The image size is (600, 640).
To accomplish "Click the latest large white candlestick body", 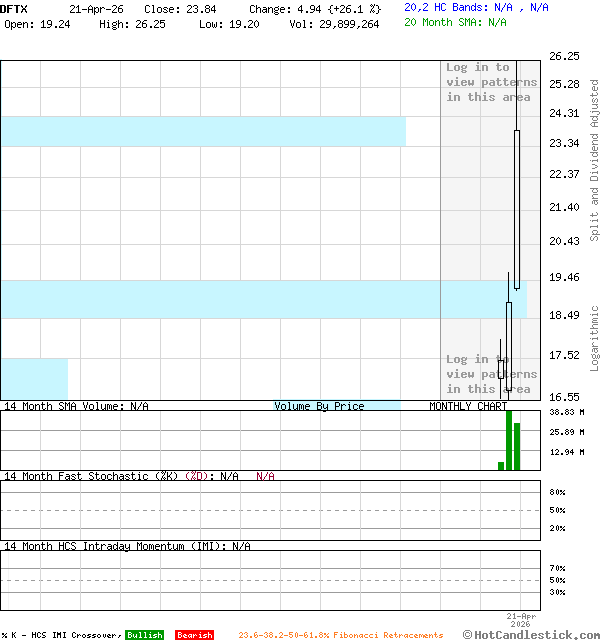I will 517,210.
